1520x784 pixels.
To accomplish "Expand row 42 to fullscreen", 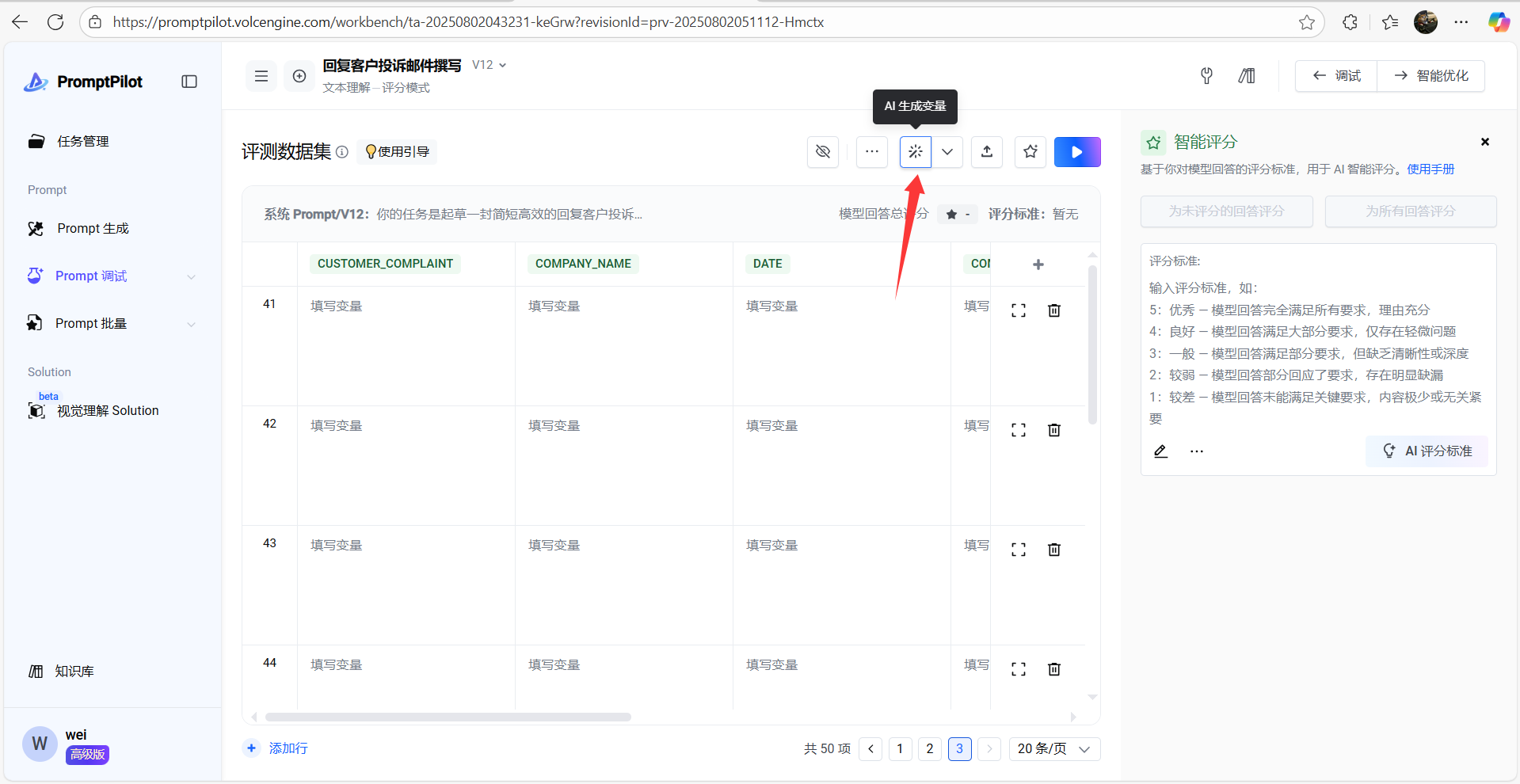I will point(1019,430).
